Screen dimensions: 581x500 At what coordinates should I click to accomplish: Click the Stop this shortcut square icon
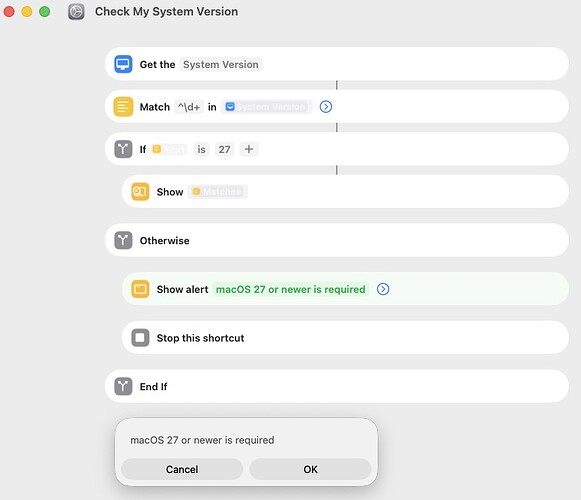(140, 338)
